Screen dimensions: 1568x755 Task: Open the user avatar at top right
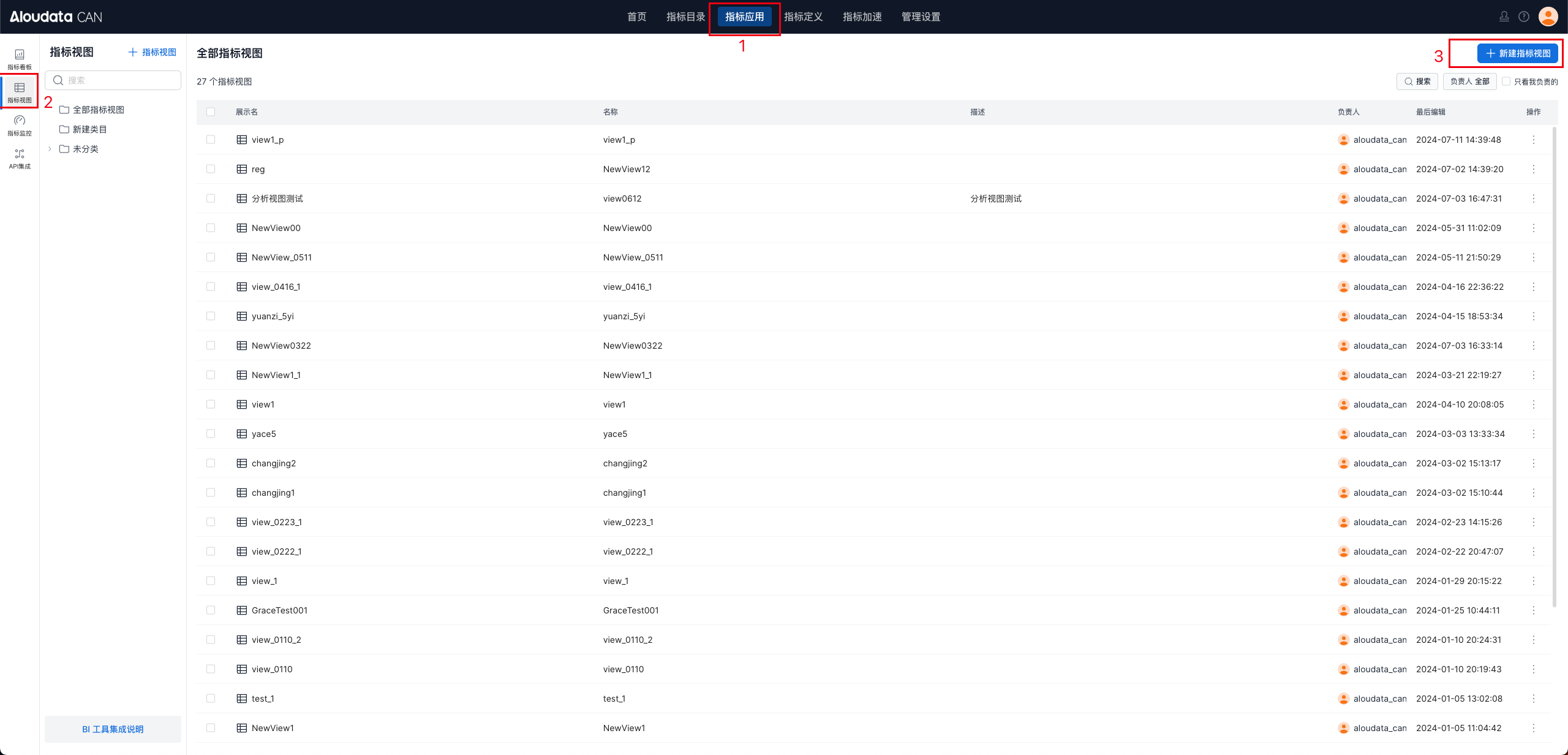1548,17
